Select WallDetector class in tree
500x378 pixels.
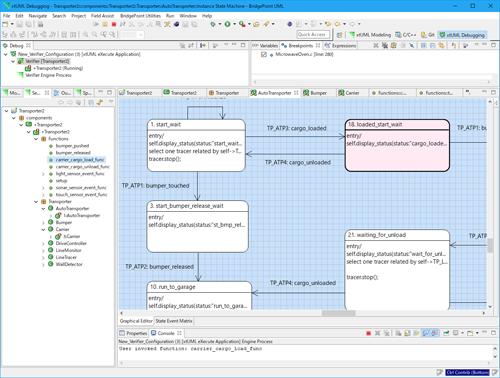pos(69,264)
